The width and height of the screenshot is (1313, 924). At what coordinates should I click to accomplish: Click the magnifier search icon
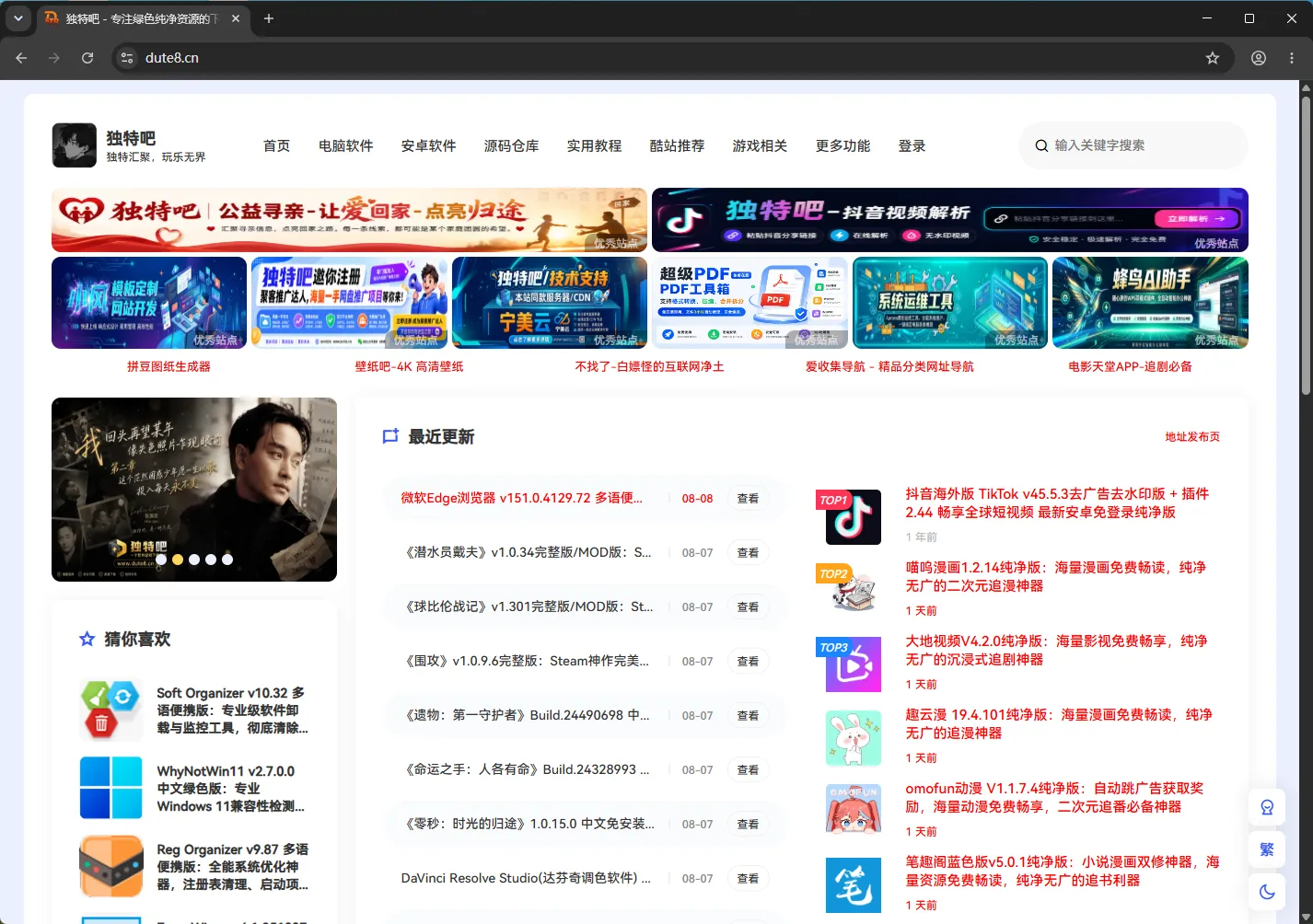tap(1041, 145)
